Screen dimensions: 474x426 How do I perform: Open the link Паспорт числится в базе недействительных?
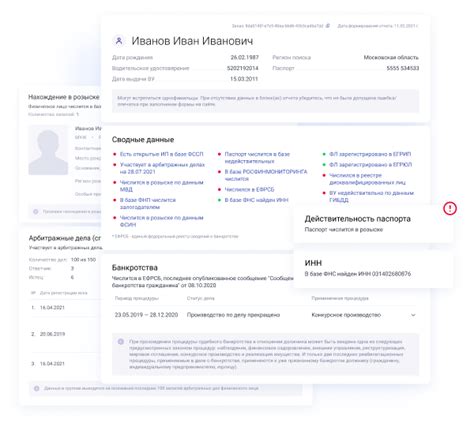(257, 157)
